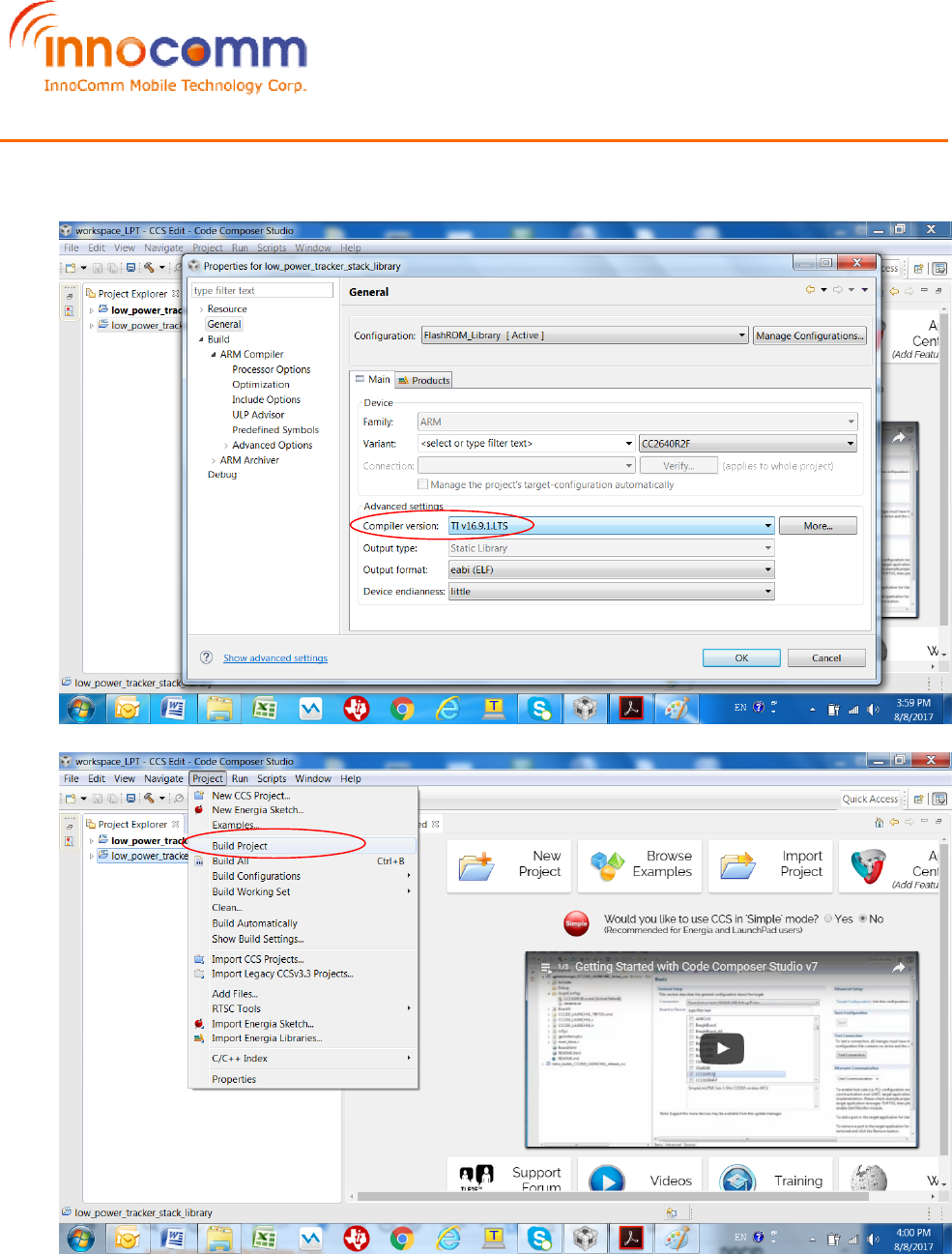Open Compiler version dropdown TI v16.9.1.LTS
This screenshot has height=1254, width=952.
tap(611, 526)
